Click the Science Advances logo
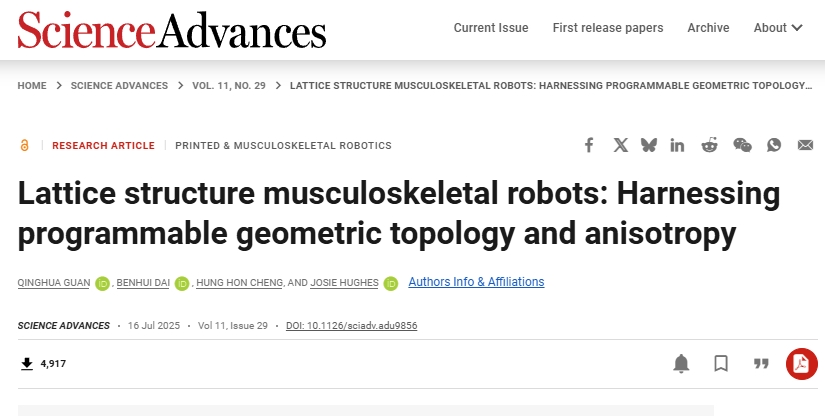The width and height of the screenshot is (825, 416). pyautogui.click(x=172, y=29)
